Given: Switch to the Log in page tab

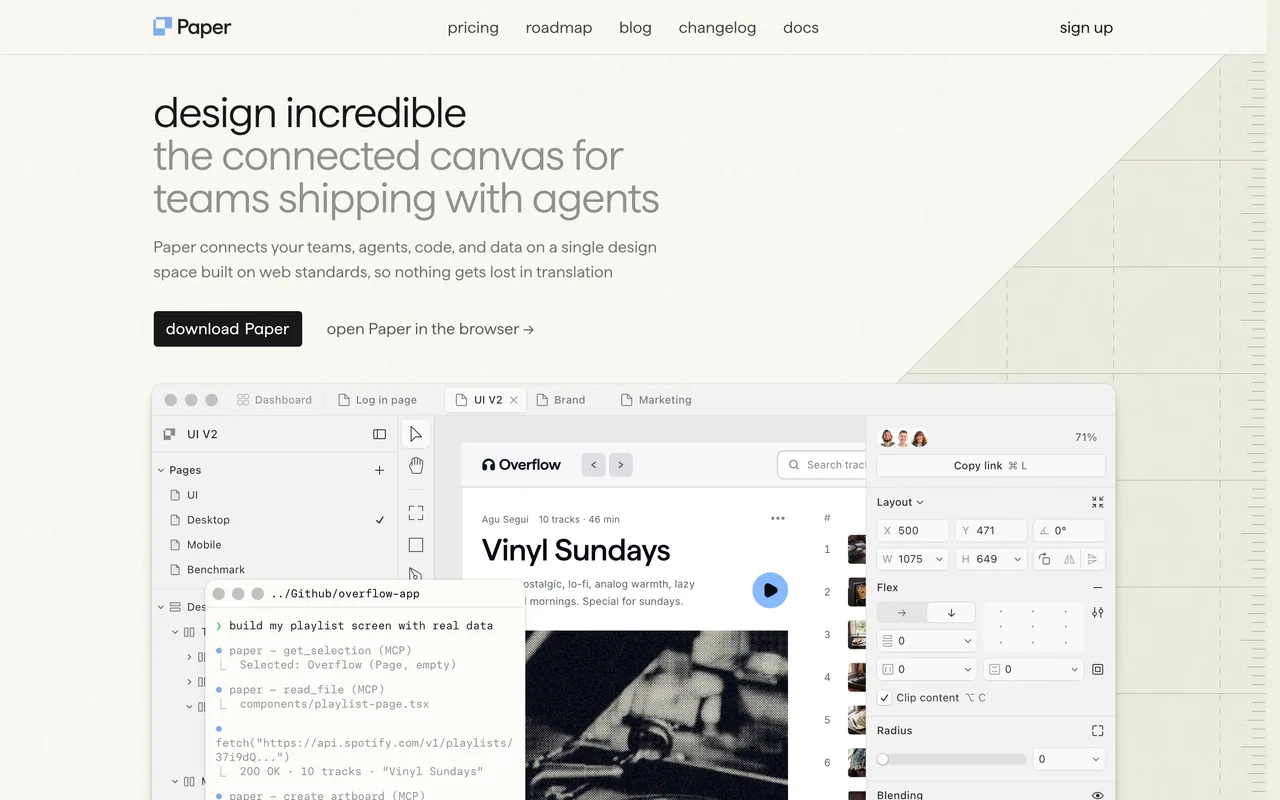Looking at the screenshot, I should click(x=377, y=400).
